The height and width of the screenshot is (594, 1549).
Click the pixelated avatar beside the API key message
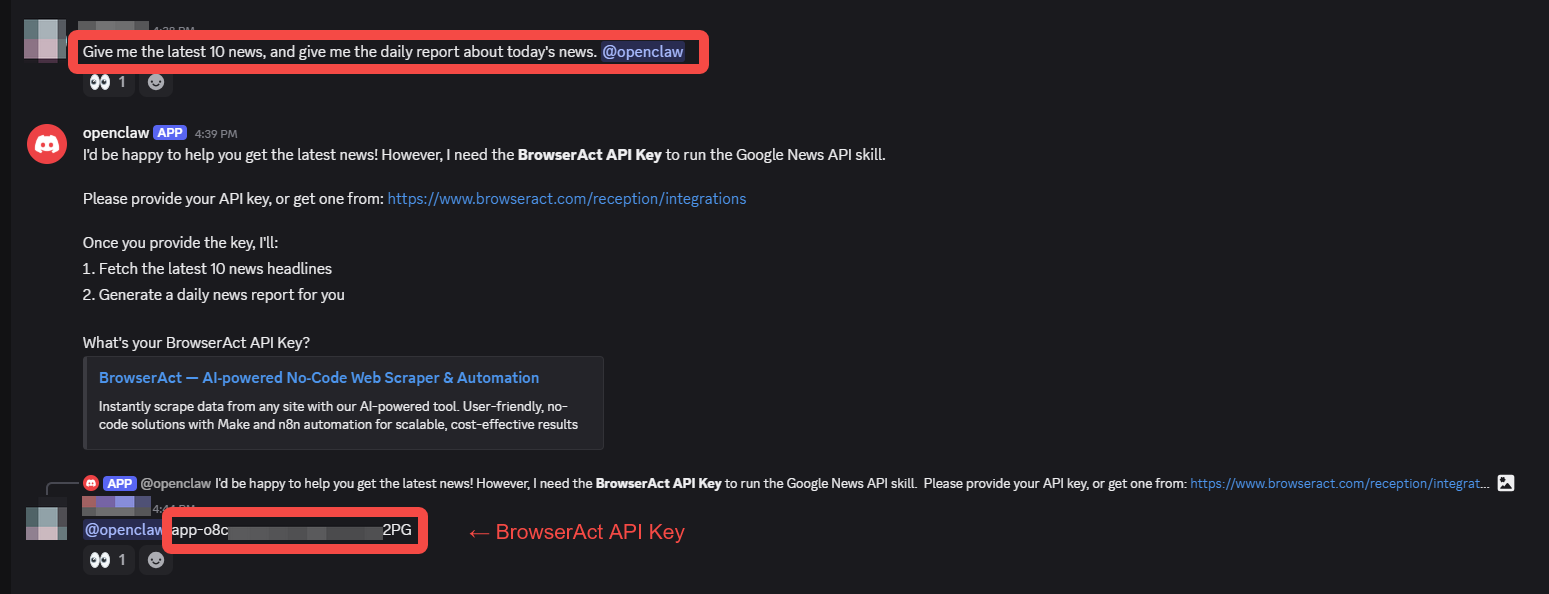point(46,529)
